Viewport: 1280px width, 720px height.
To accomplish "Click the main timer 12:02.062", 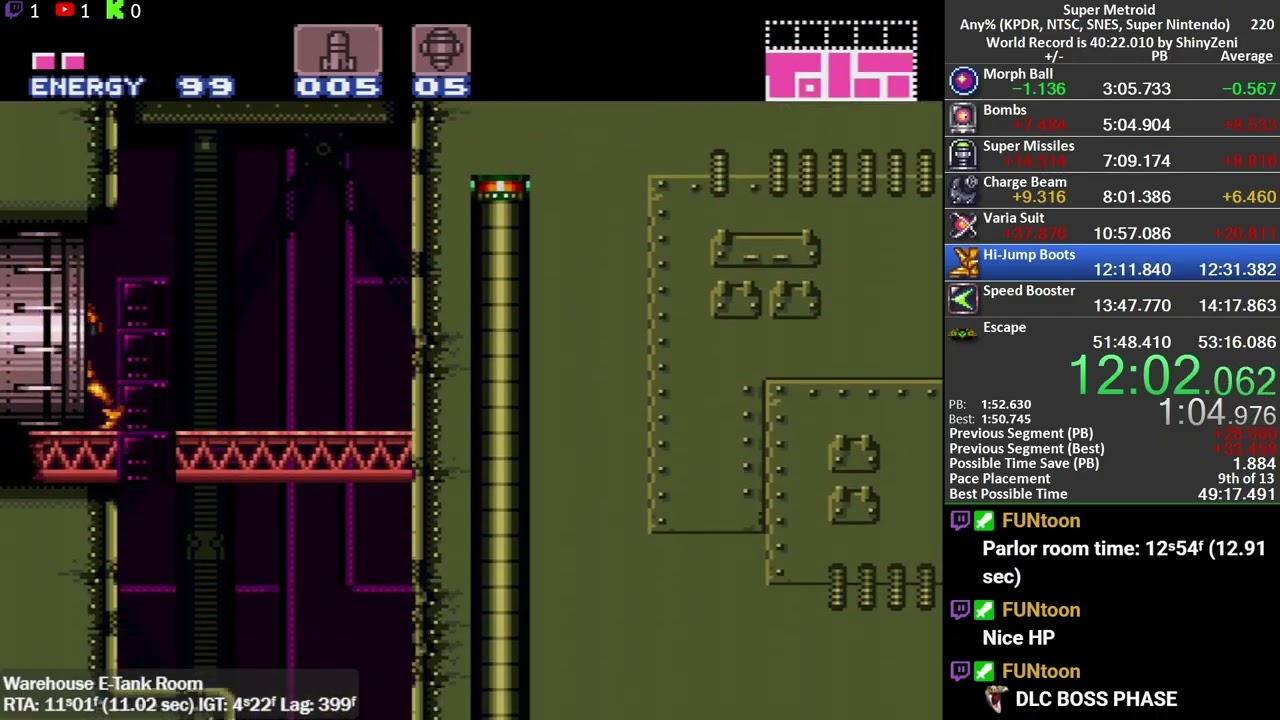I will 1172,378.
